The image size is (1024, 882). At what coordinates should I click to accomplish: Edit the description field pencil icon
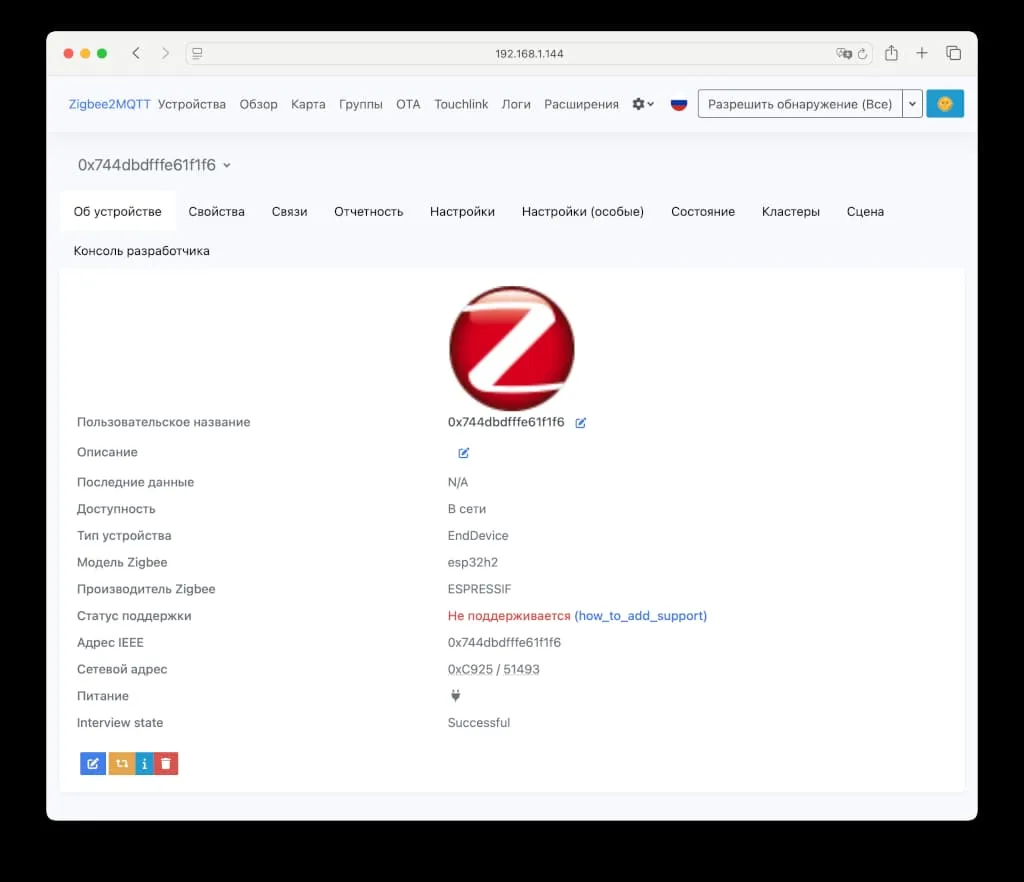(464, 452)
